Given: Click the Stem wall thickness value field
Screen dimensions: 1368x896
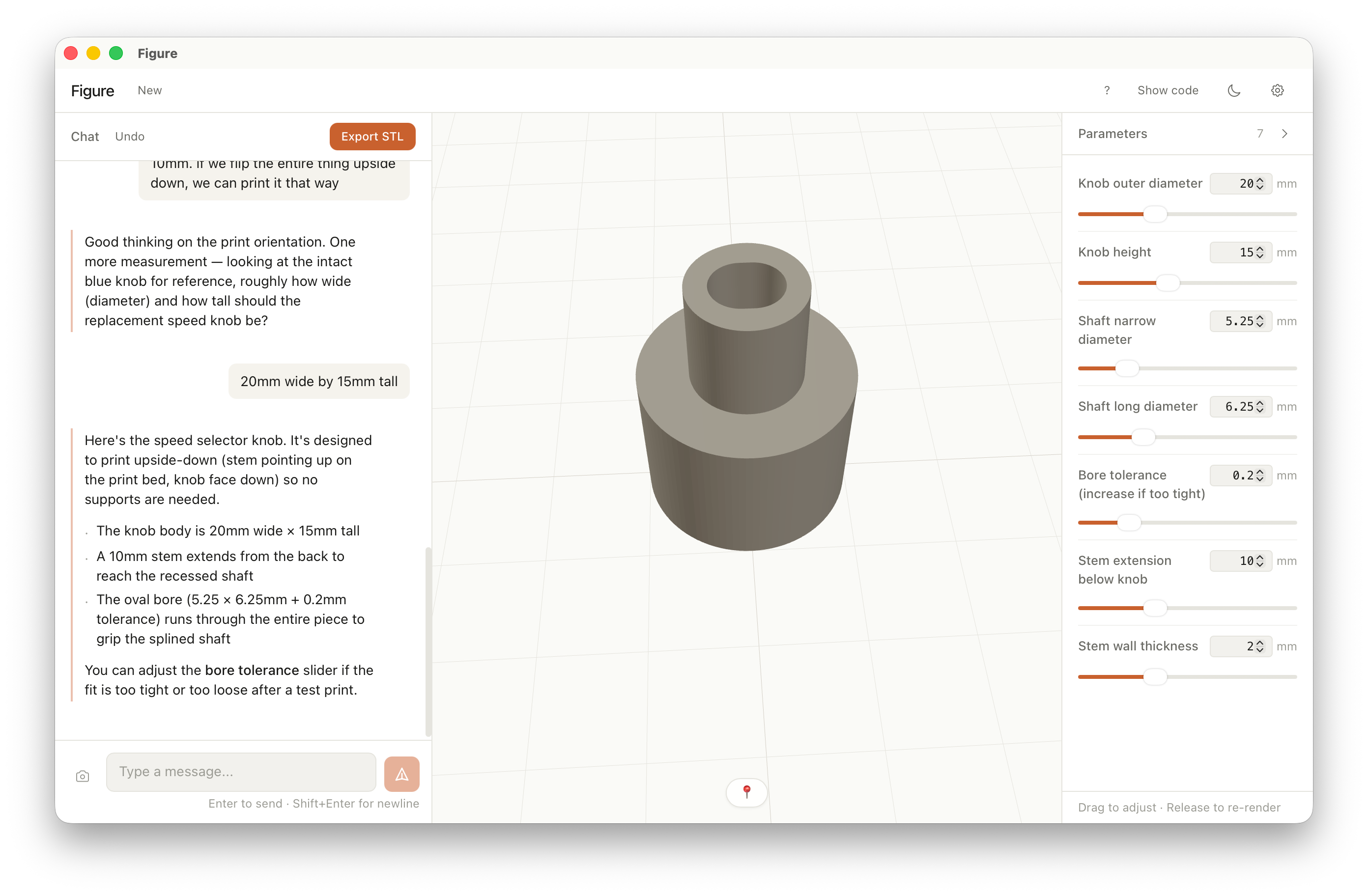Looking at the screenshot, I should click(1240, 646).
